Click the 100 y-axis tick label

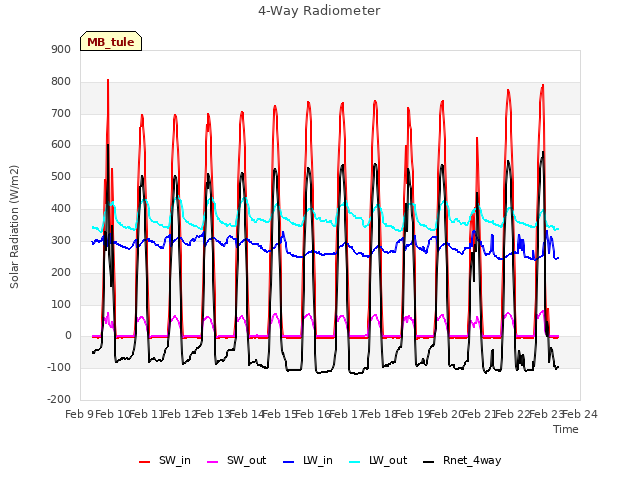[61, 304]
